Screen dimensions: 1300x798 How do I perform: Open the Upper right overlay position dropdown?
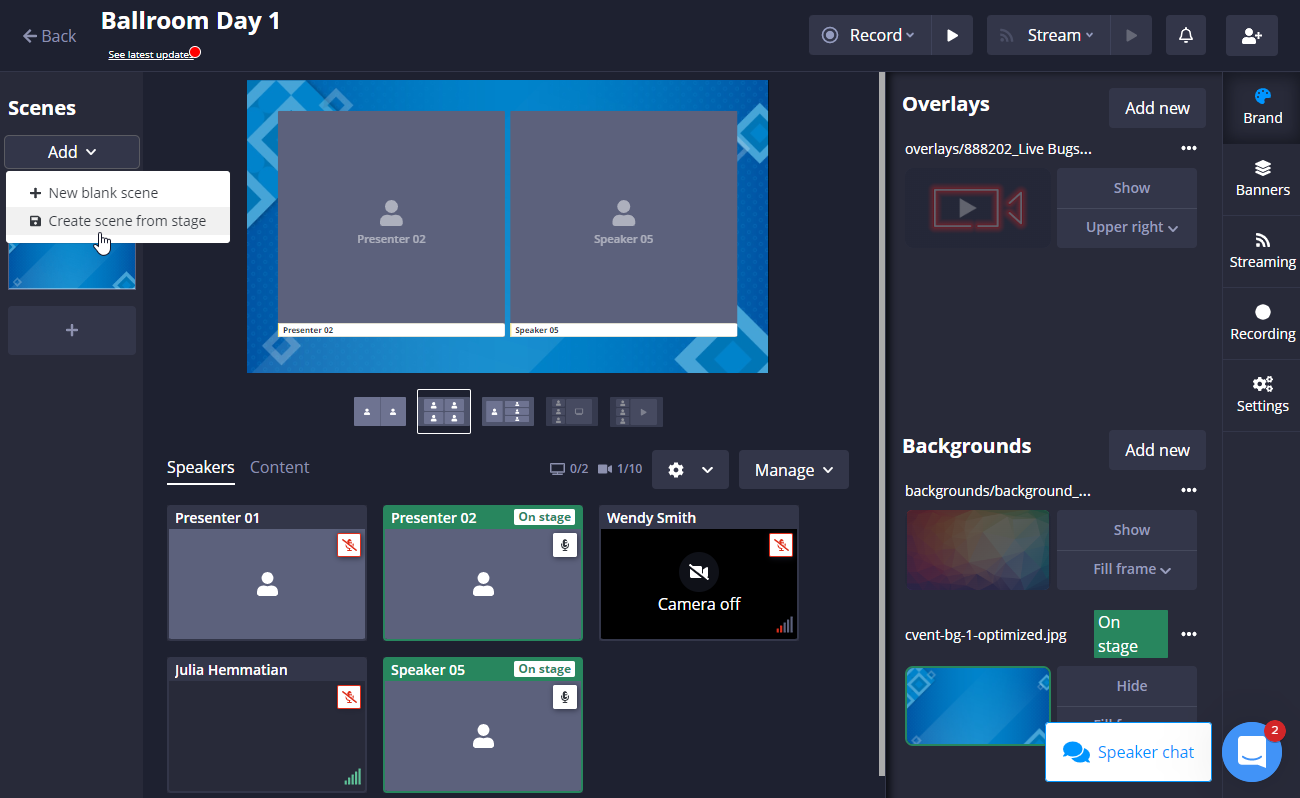1127,227
